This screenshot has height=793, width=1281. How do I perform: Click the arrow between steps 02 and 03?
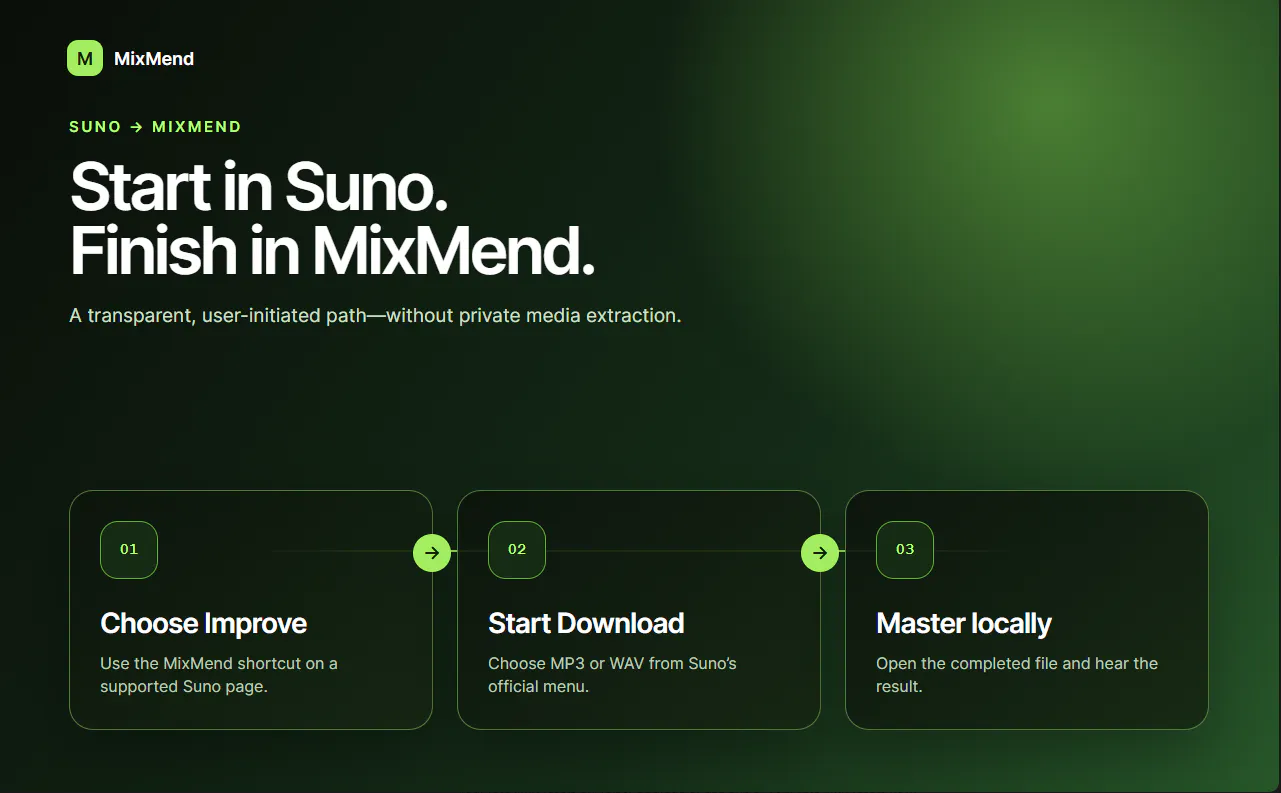[820, 552]
